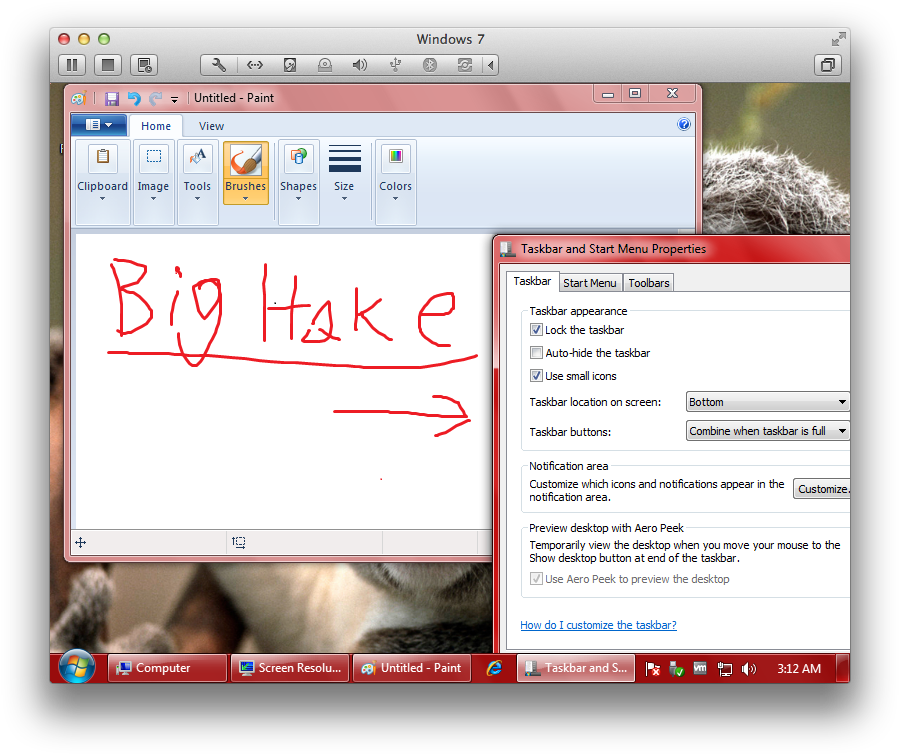Select the Home ribbon tab in Paint
This screenshot has width=899, height=754.
[156, 126]
